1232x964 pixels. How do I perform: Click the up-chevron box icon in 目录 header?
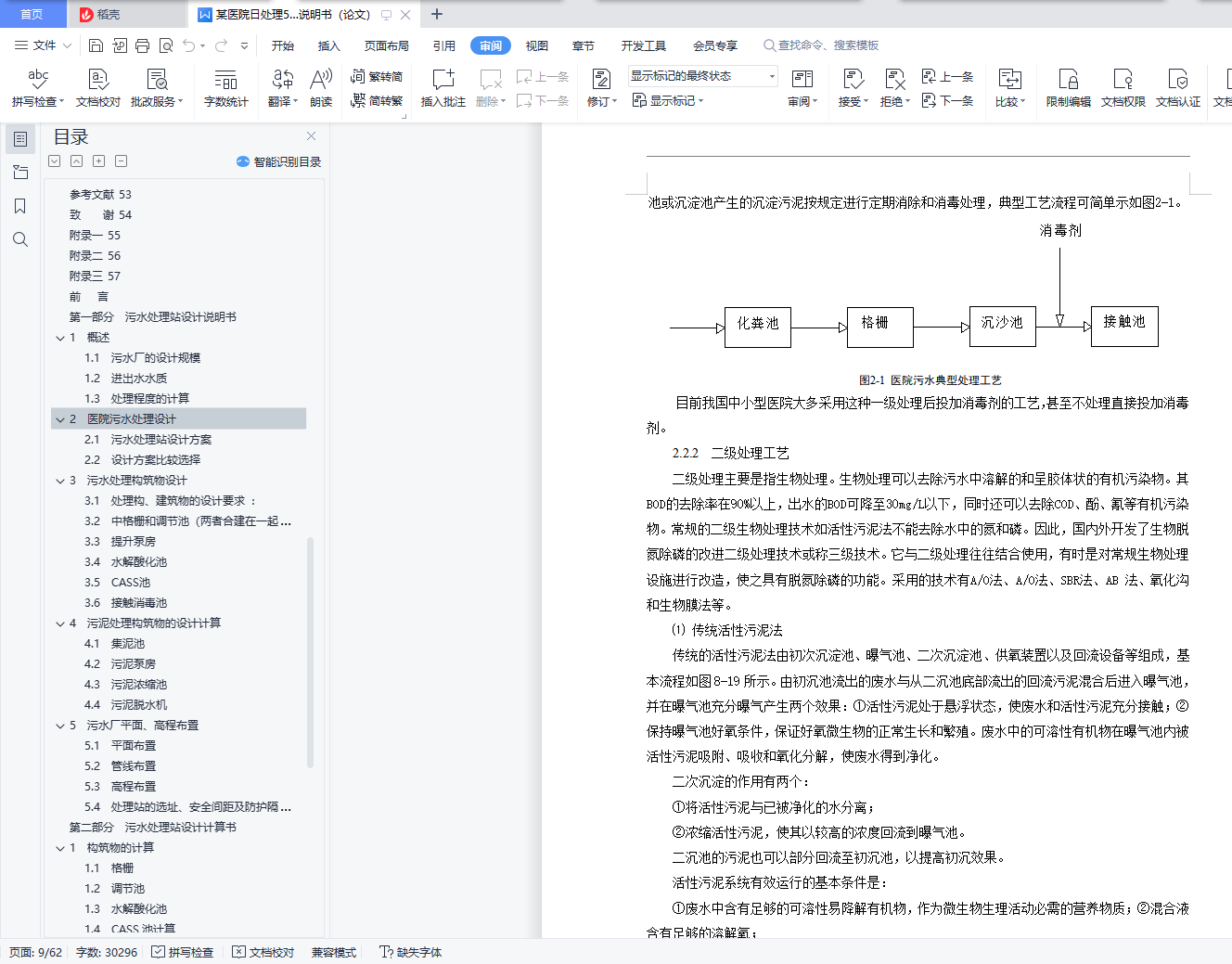[77, 161]
